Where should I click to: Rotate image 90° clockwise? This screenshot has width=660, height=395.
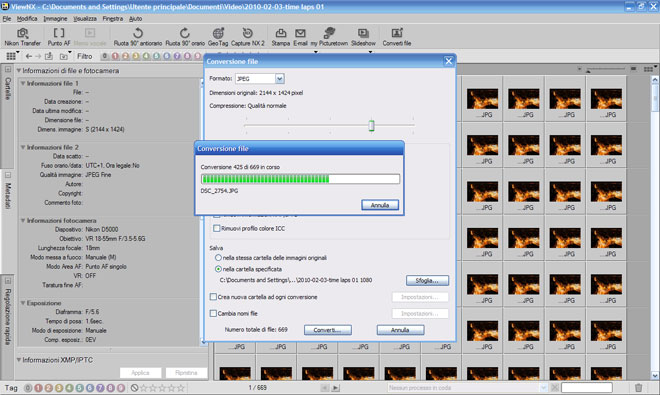[185, 37]
